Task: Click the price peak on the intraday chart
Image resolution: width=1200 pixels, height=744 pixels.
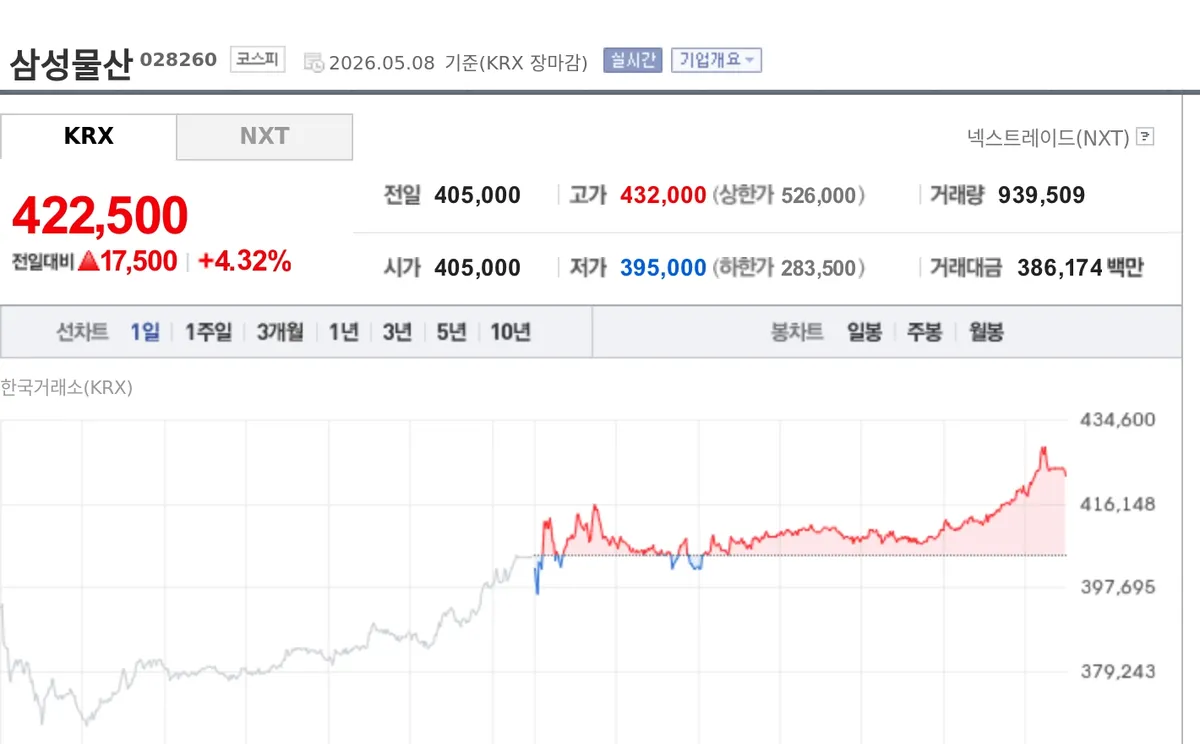Action: [x=1043, y=449]
